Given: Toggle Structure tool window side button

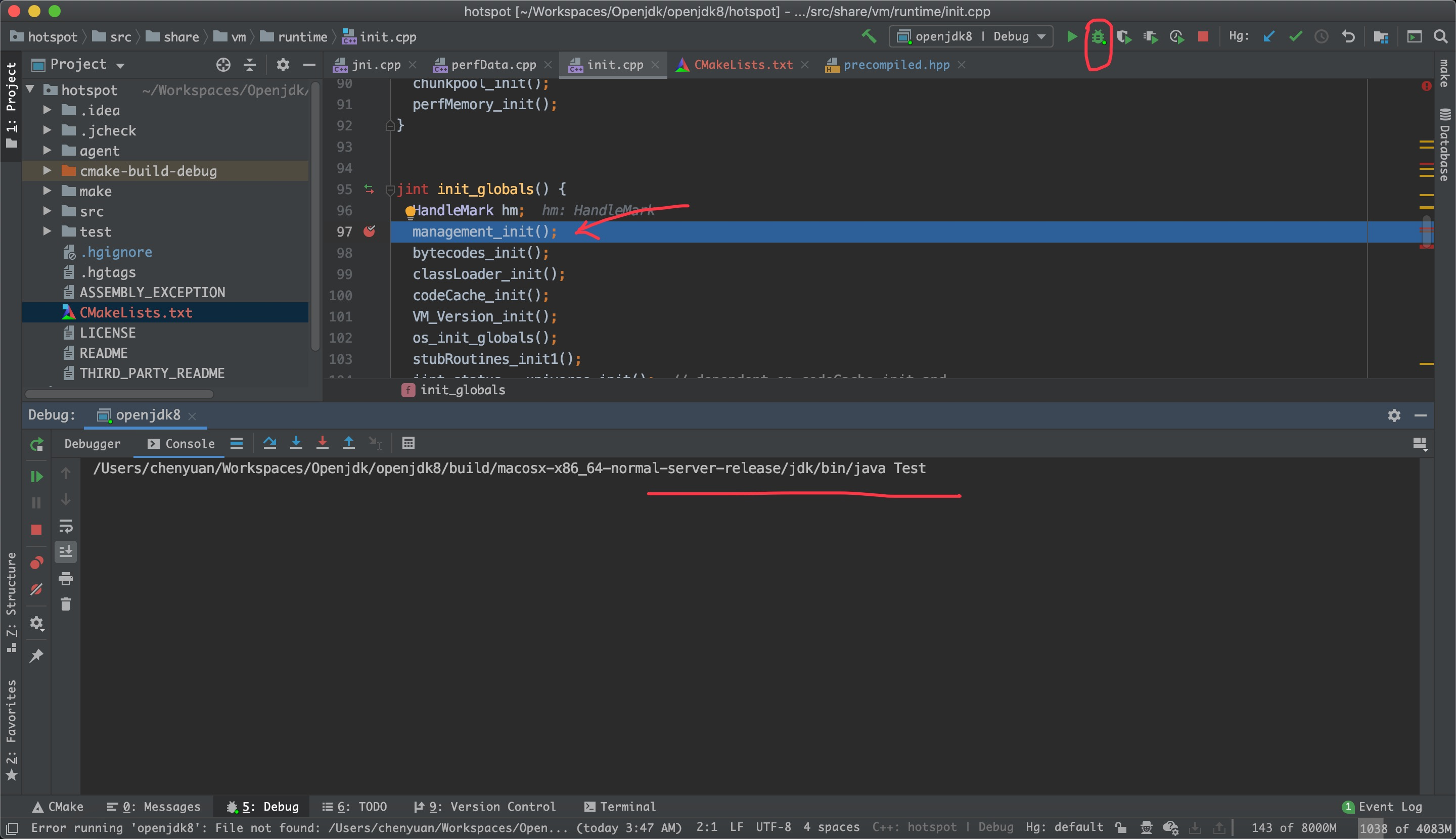Looking at the screenshot, I should click(x=11, y=602).
